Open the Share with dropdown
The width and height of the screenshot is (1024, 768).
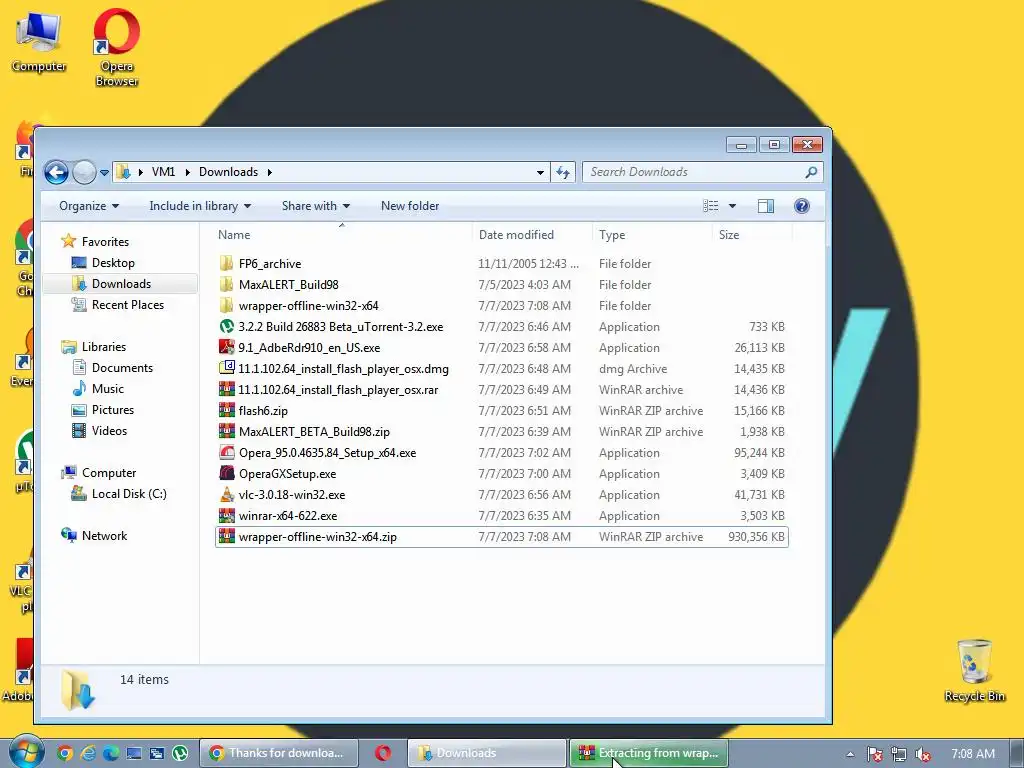coord(315,206)
